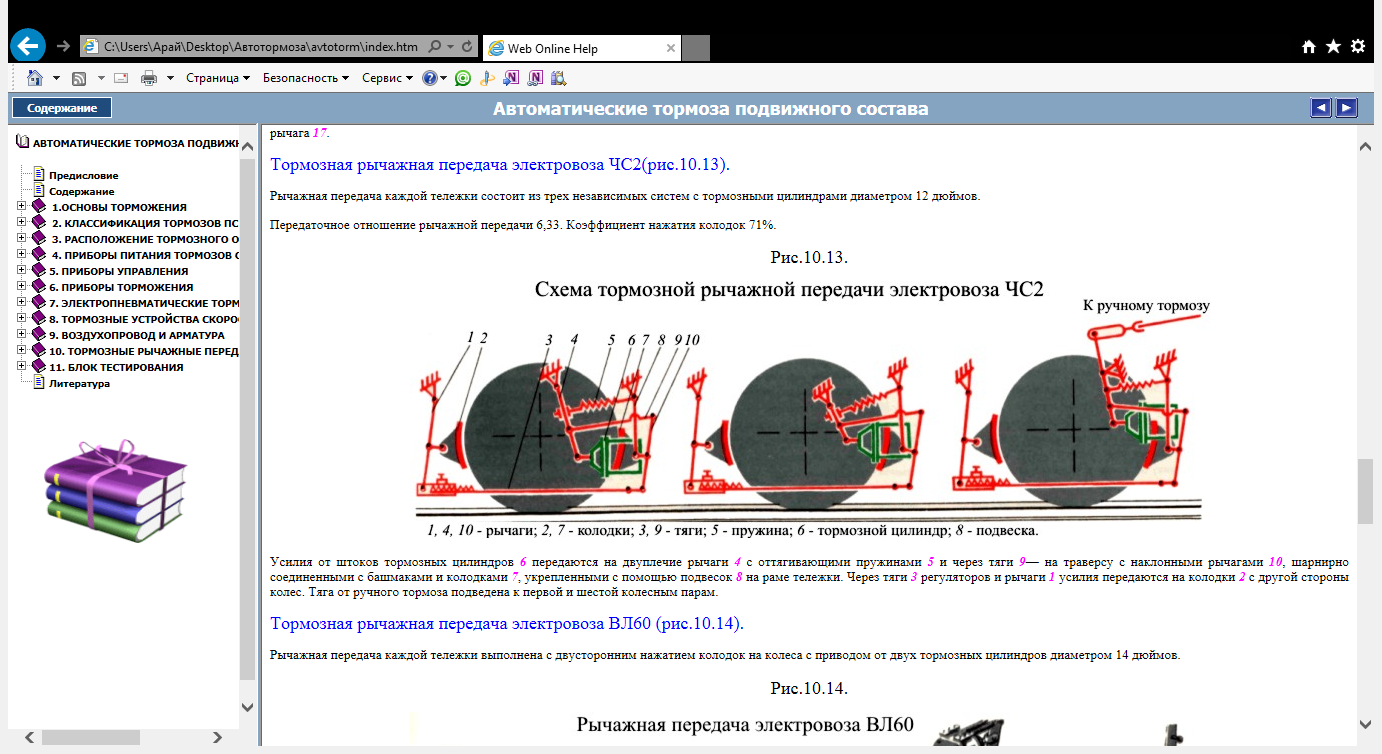Screen dimensions: 1382x754
Task: Click the Предисловие page icon
Action: (40, 175)
